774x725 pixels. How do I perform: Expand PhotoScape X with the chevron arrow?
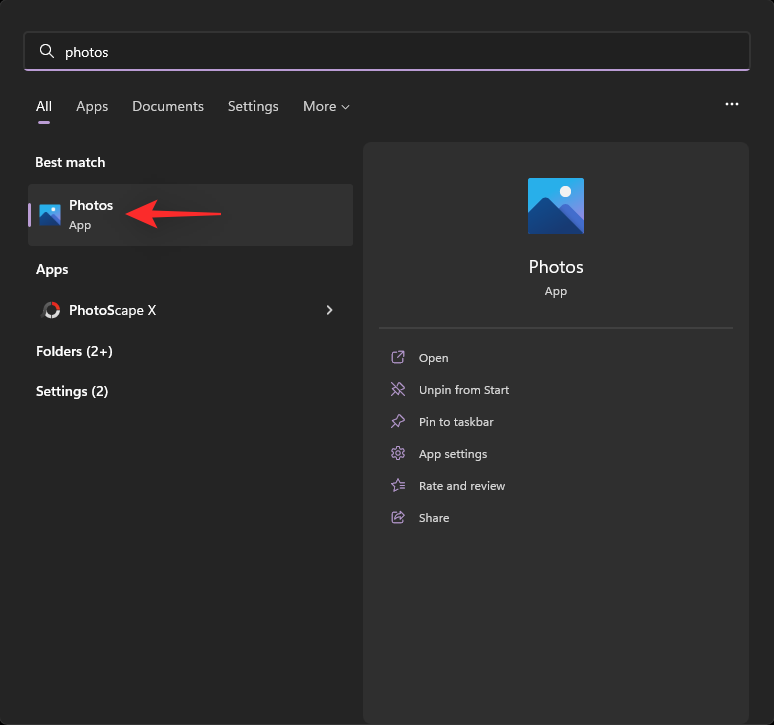pos(329,310)
